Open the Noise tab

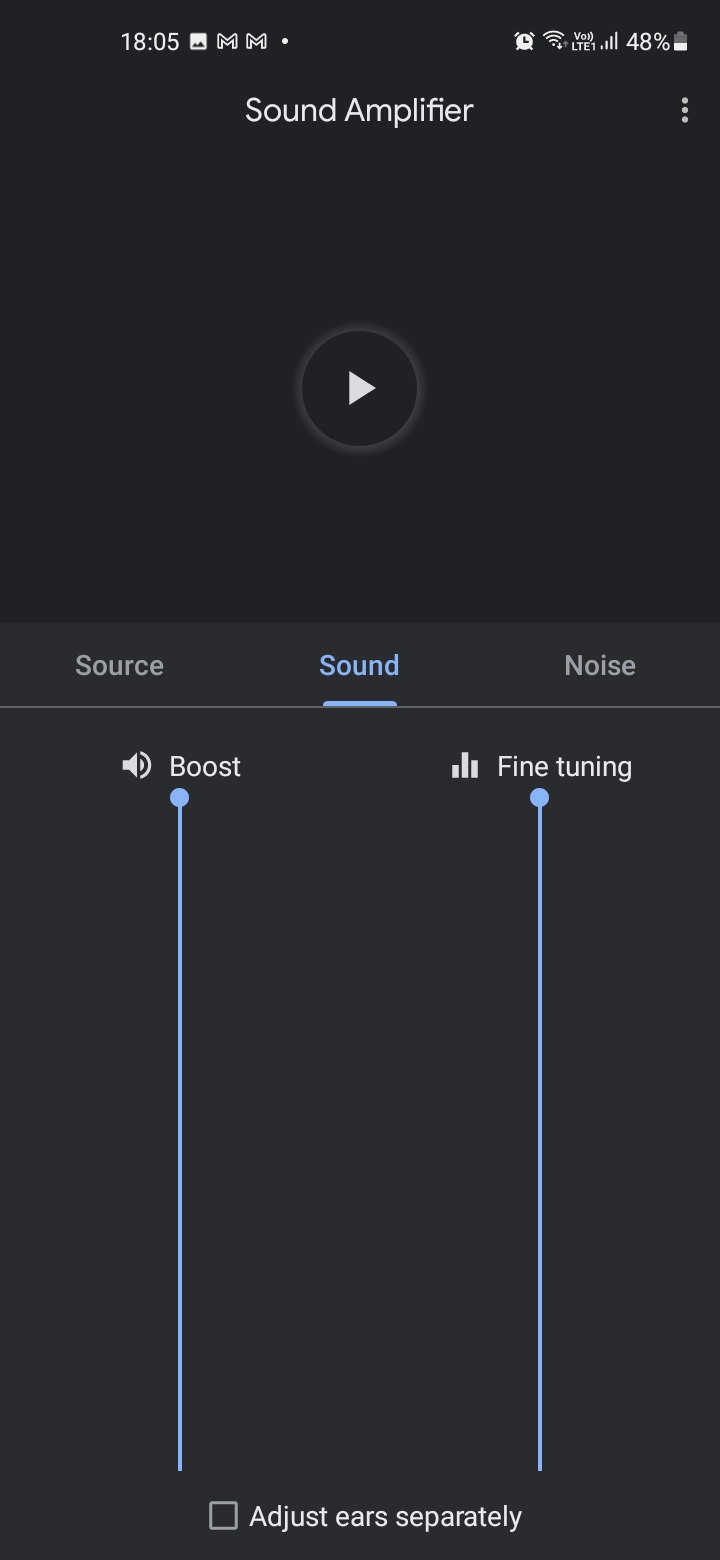(x=600, y=665)
